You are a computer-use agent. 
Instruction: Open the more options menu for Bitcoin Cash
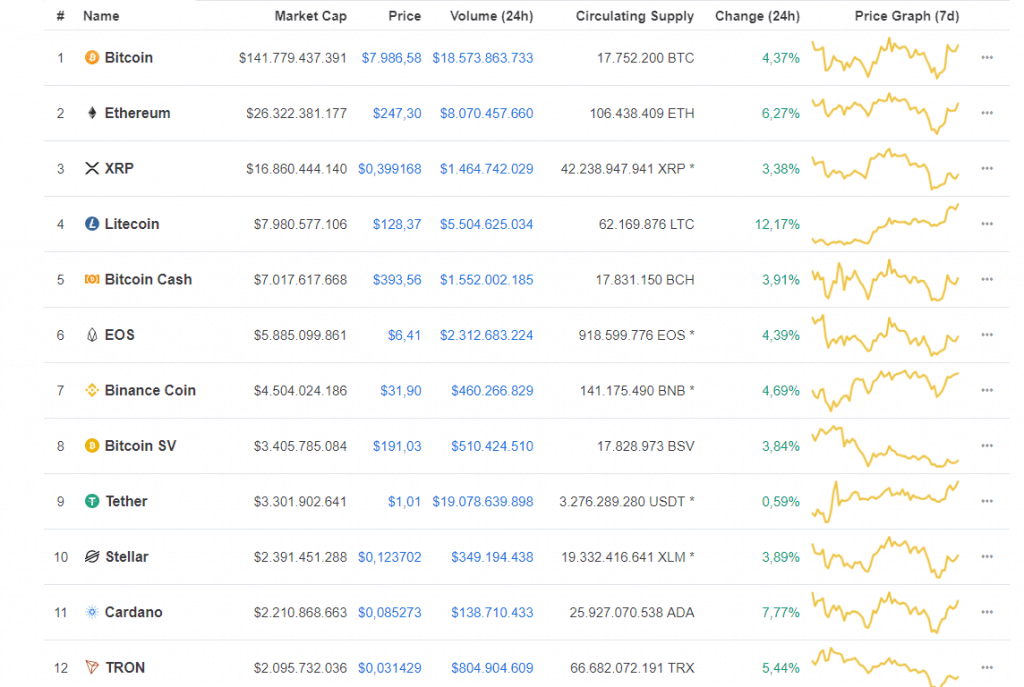(987, 280)
